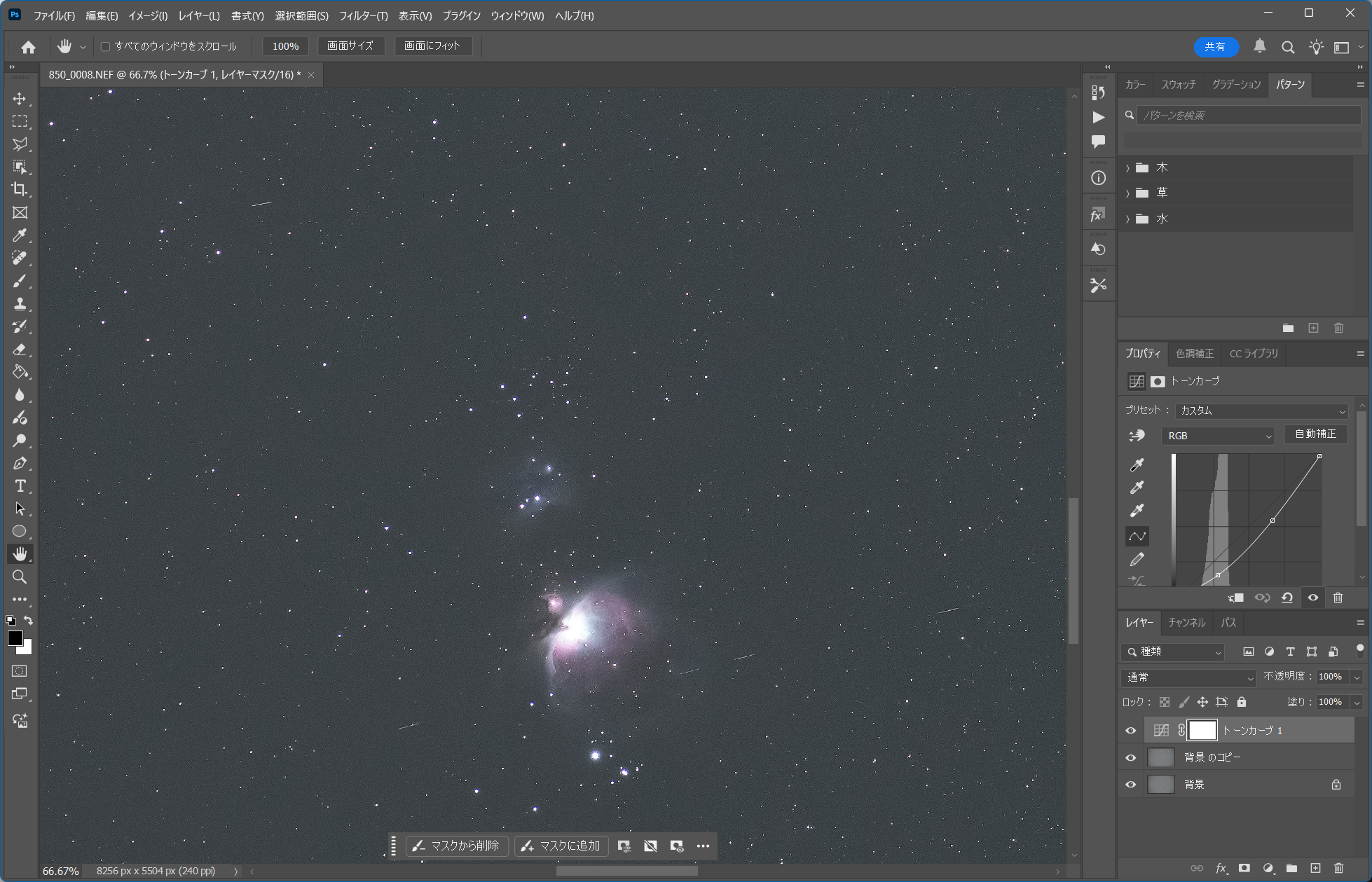1372x882 pixels.
Task: Select the Crop tool
Action: point(20,190)
